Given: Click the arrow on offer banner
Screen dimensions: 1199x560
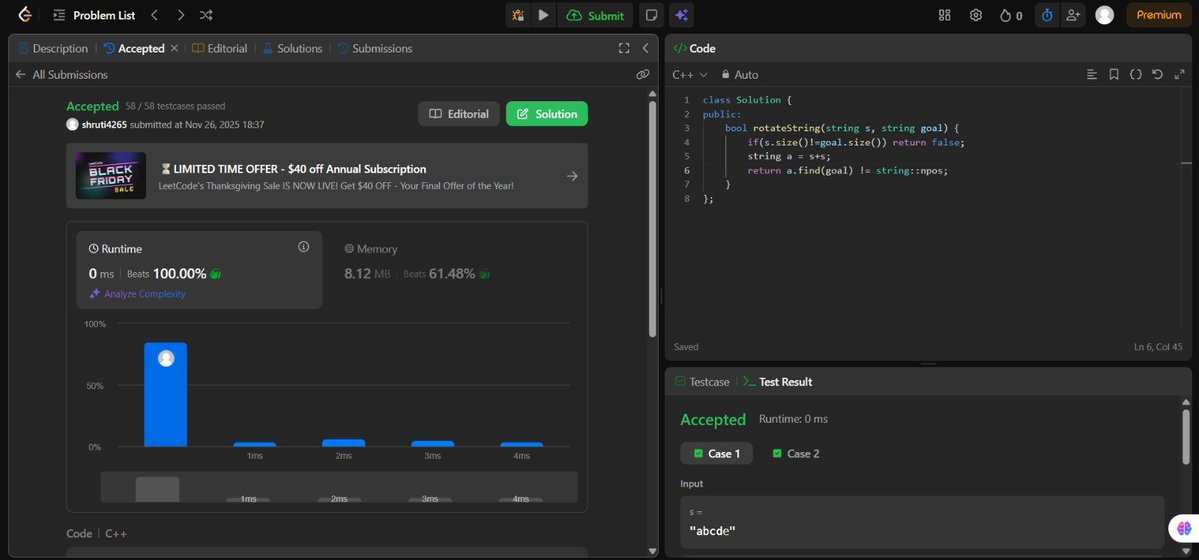Looking at the screenshot, I should 572,176.
